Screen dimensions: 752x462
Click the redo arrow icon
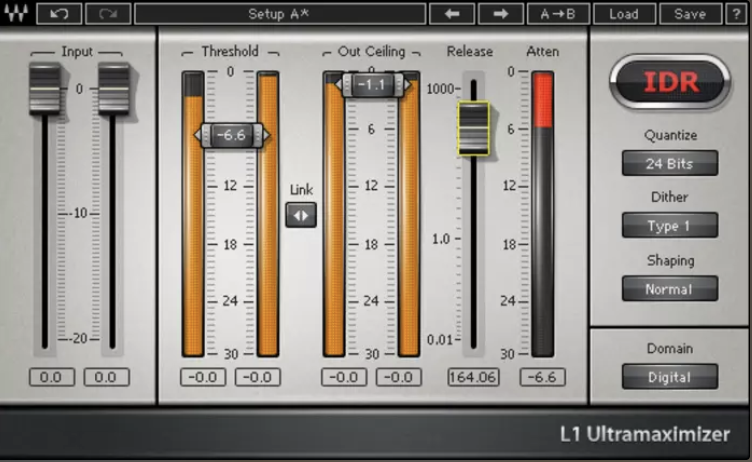[108, 13]
